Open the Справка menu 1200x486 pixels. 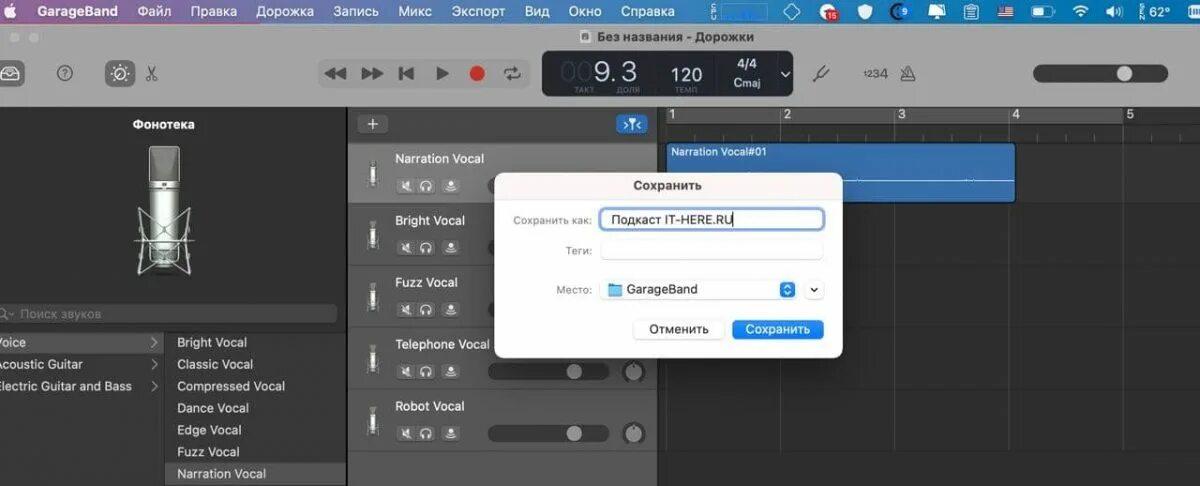[x=648, y=12]
